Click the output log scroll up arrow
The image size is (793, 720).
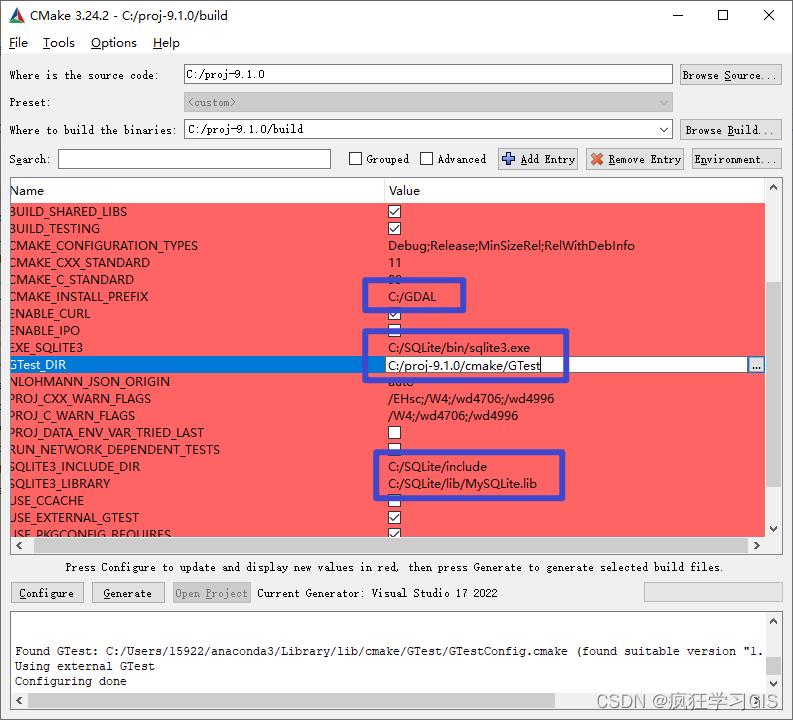coord(773,621)
